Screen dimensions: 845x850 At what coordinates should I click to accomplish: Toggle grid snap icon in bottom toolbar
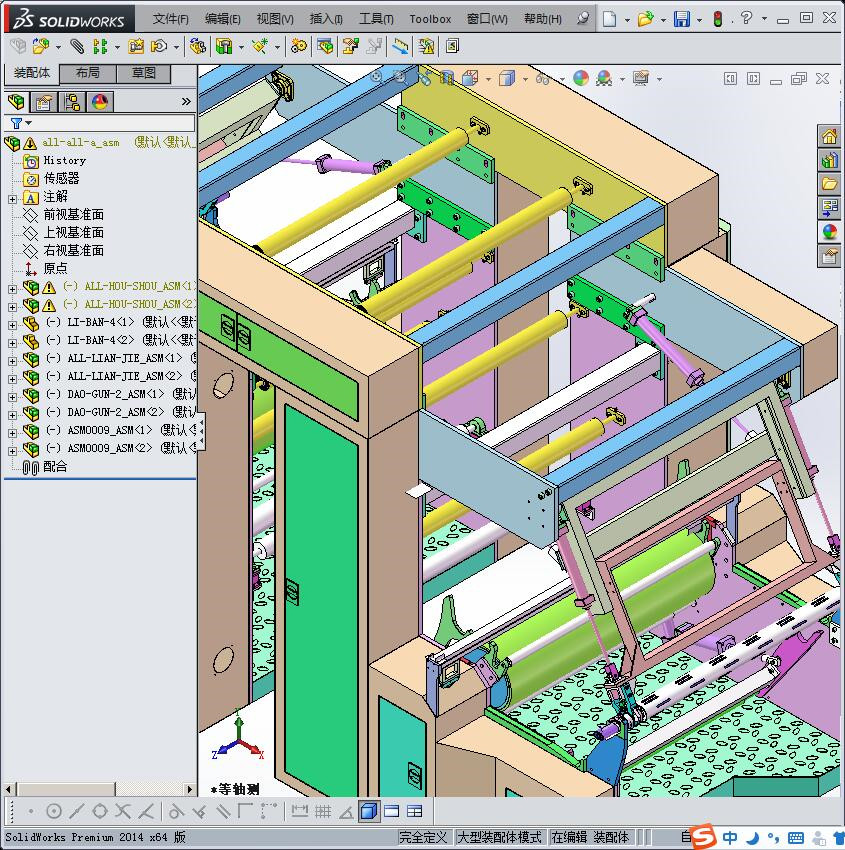(x=323, y=812)
